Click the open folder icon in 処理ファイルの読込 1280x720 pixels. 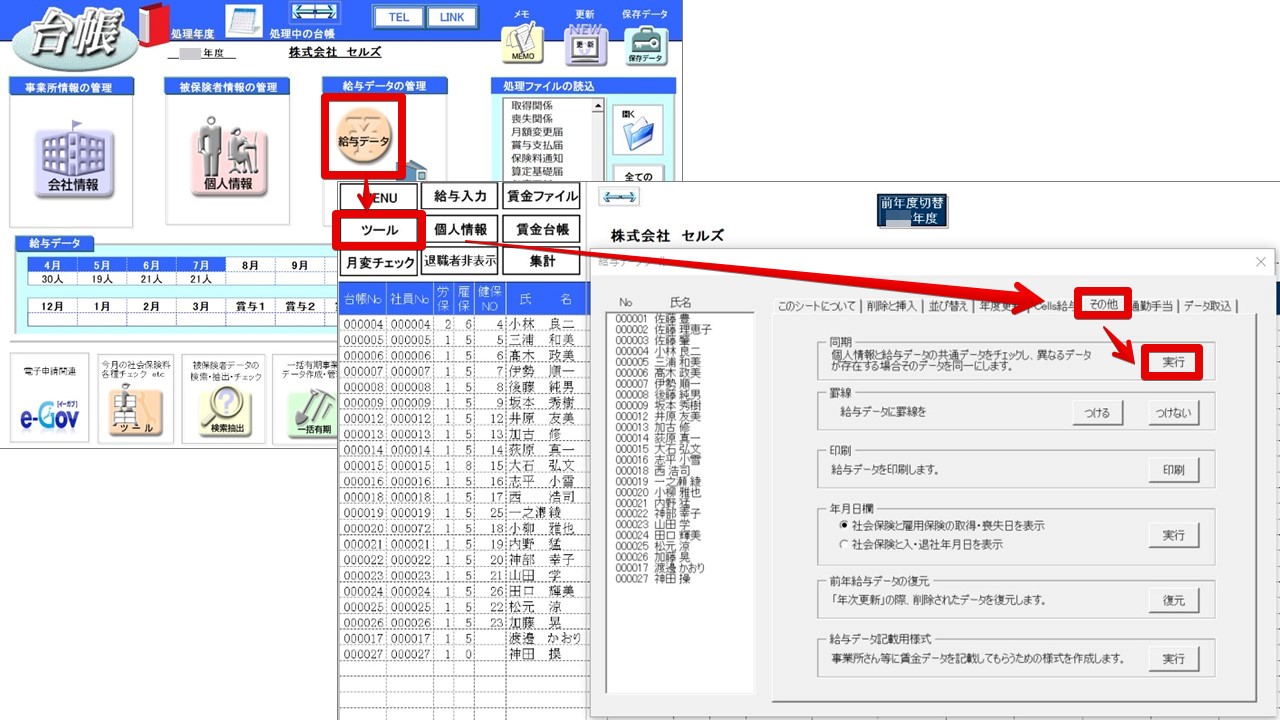636,130
